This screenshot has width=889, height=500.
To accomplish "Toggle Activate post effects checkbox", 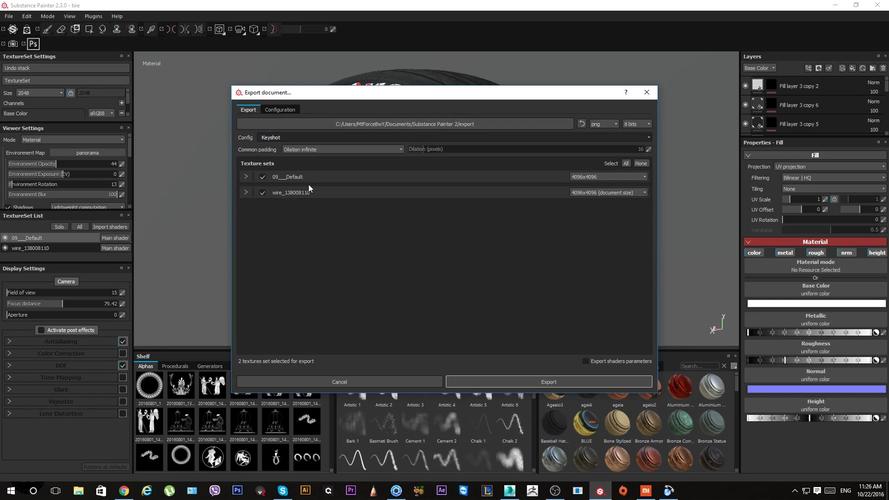I will [41, 330].
